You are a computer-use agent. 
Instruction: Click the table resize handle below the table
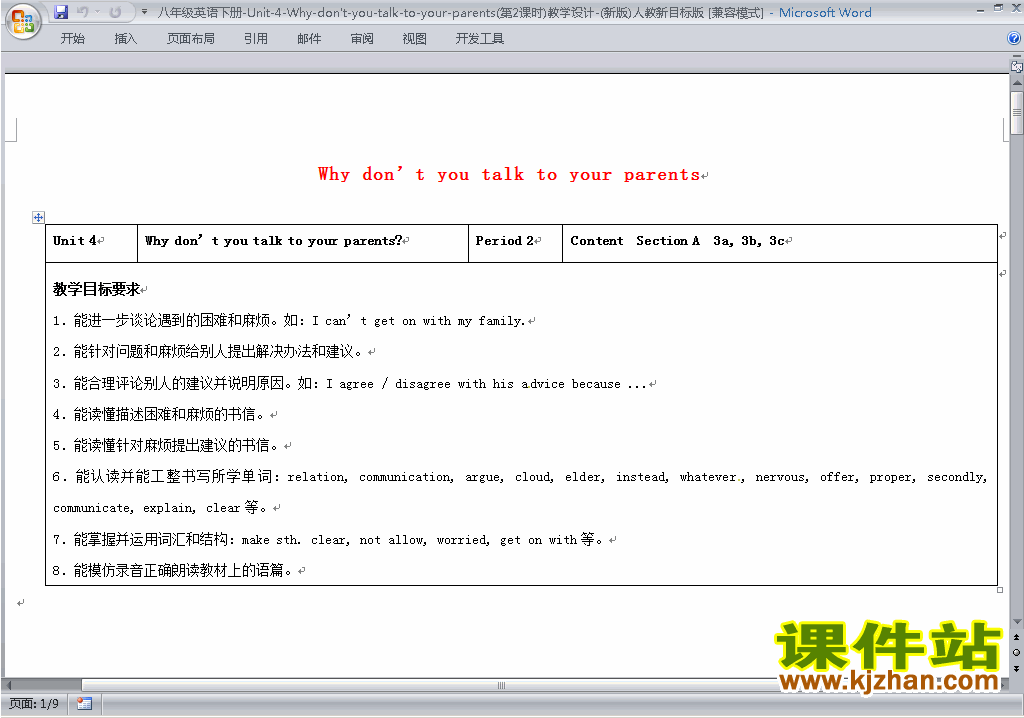[1000, 590]
